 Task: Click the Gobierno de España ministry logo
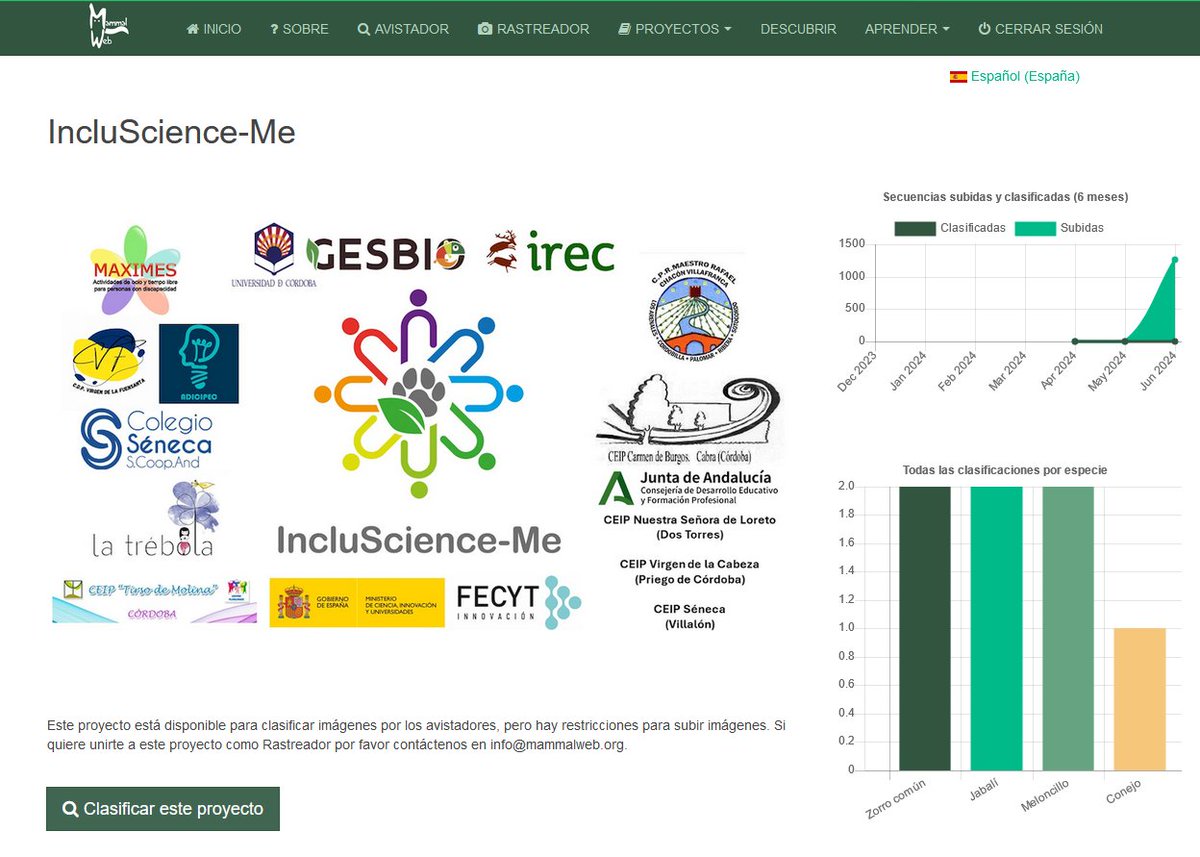tap(357, 603)
